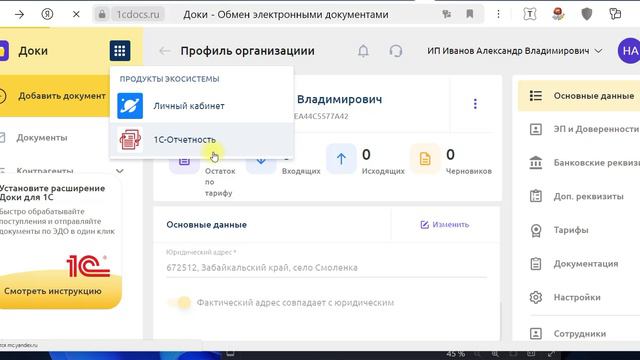640x360 pixels.
Task: Click Исходящих counter text
Action: point(383,171)
